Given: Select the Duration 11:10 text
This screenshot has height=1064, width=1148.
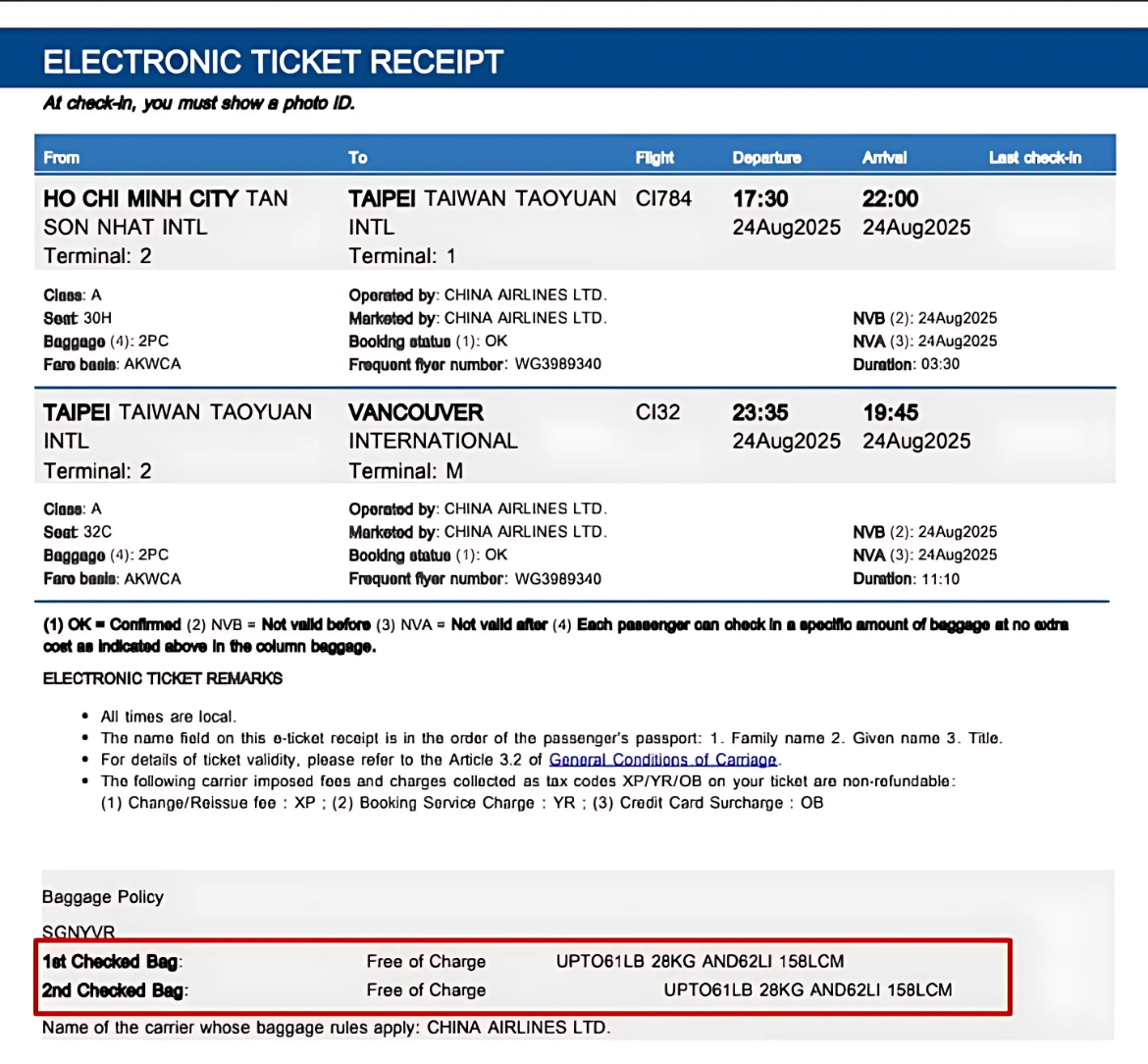Looking at the screenshot, I should 907,579.
